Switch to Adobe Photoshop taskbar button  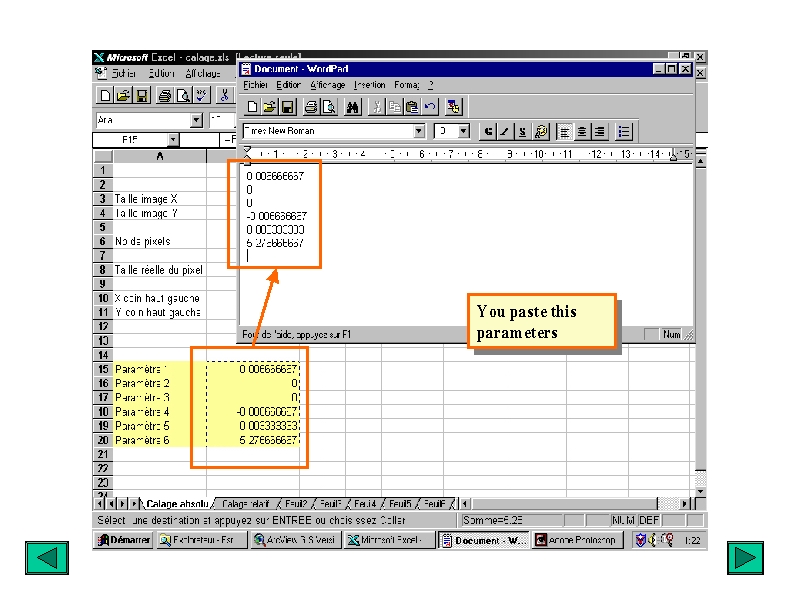point(578,540)
